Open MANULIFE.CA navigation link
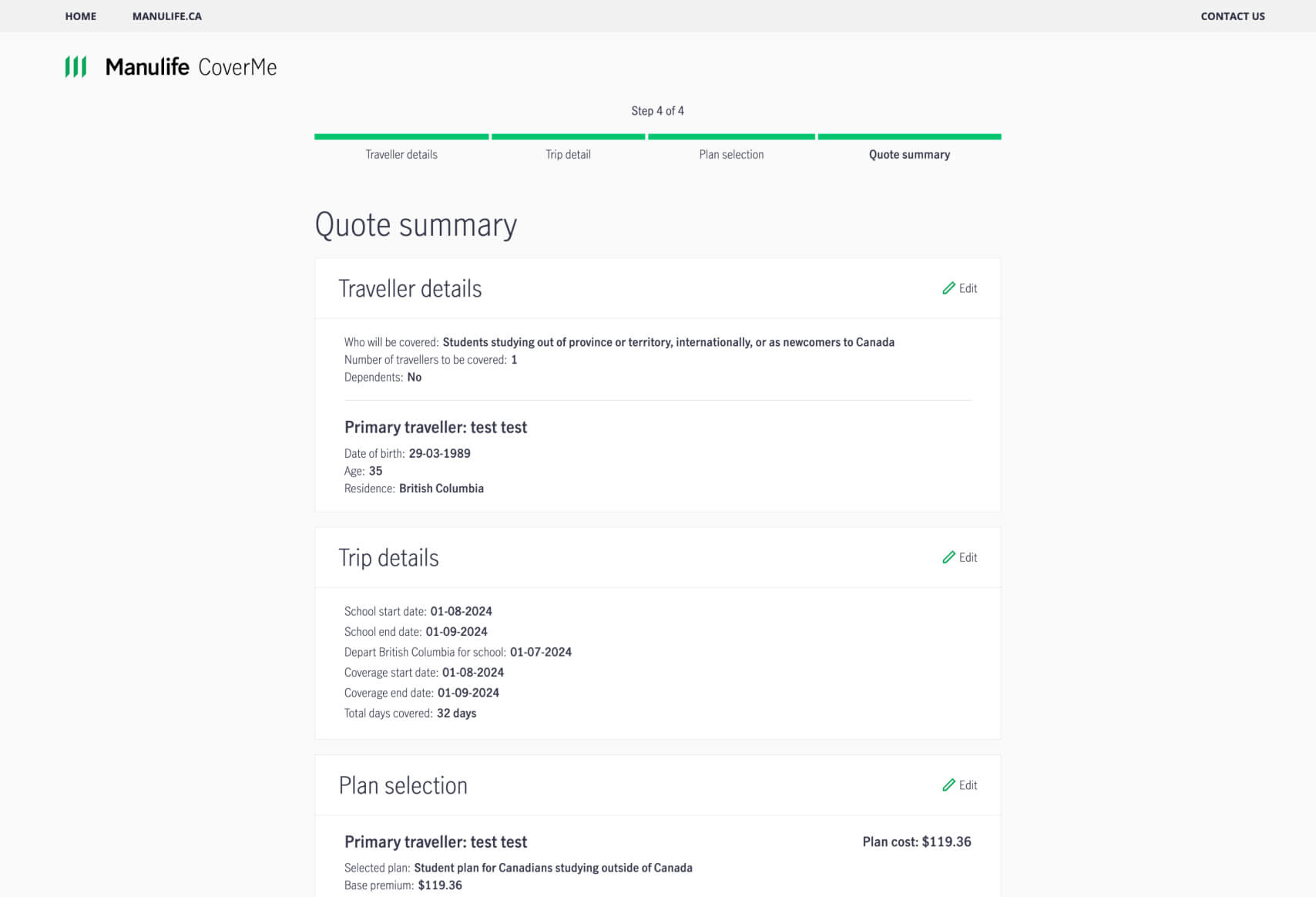 [x=166, y=16]
